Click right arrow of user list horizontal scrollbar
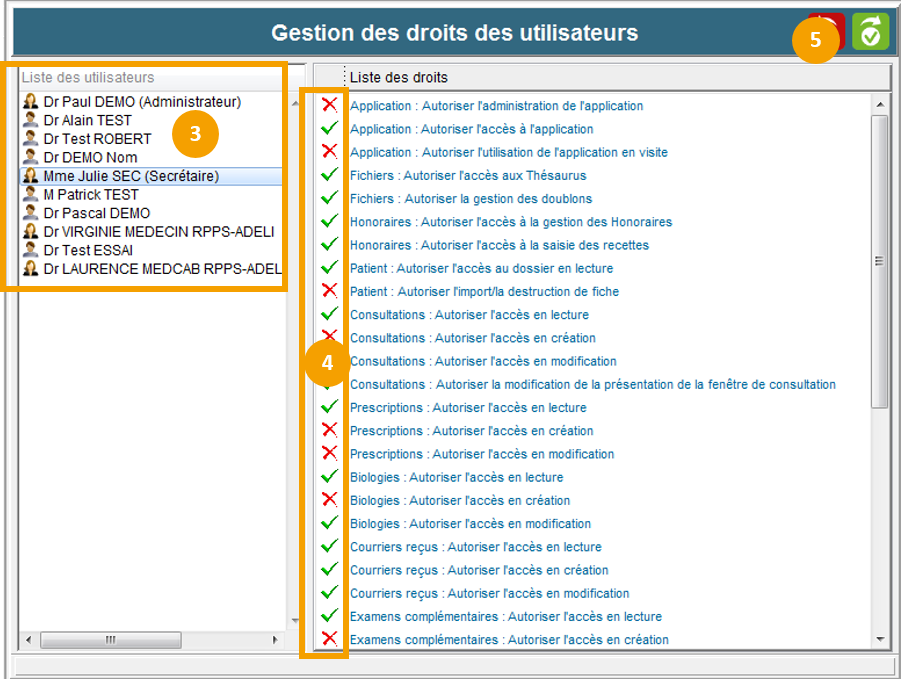 coord(276,639)
